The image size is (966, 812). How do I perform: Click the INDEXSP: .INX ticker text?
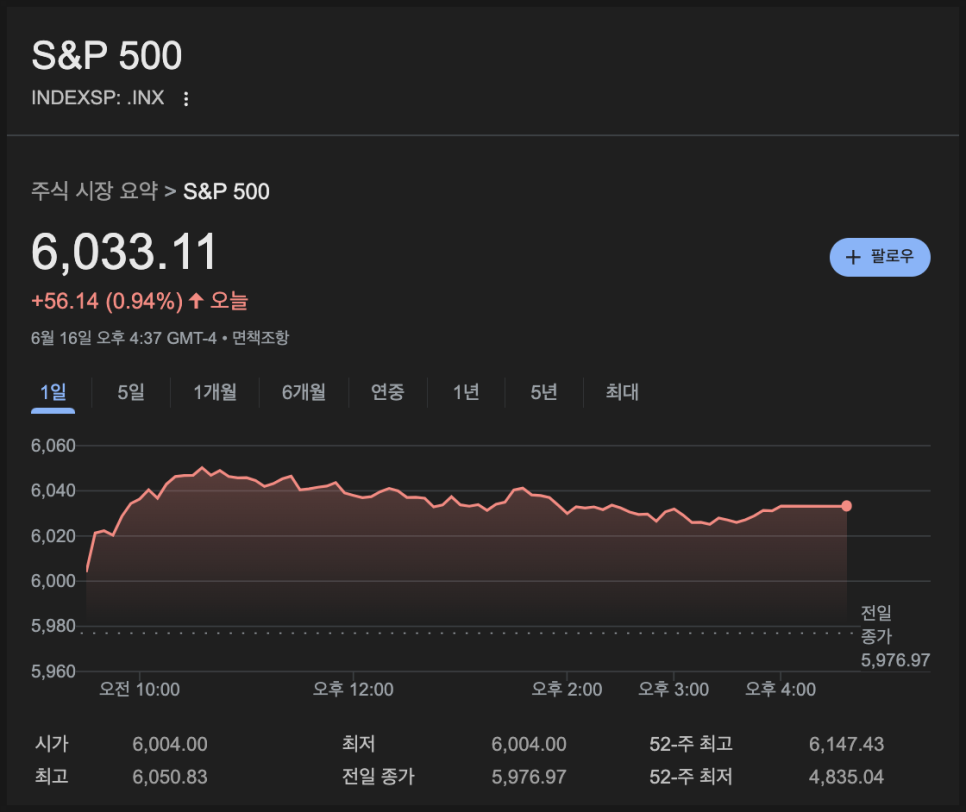(x=98, y=98)
